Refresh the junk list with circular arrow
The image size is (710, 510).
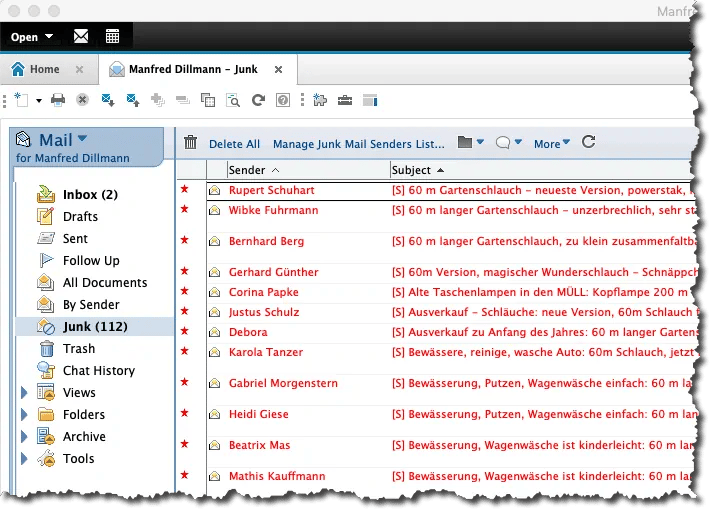click(x=588, y=143)
